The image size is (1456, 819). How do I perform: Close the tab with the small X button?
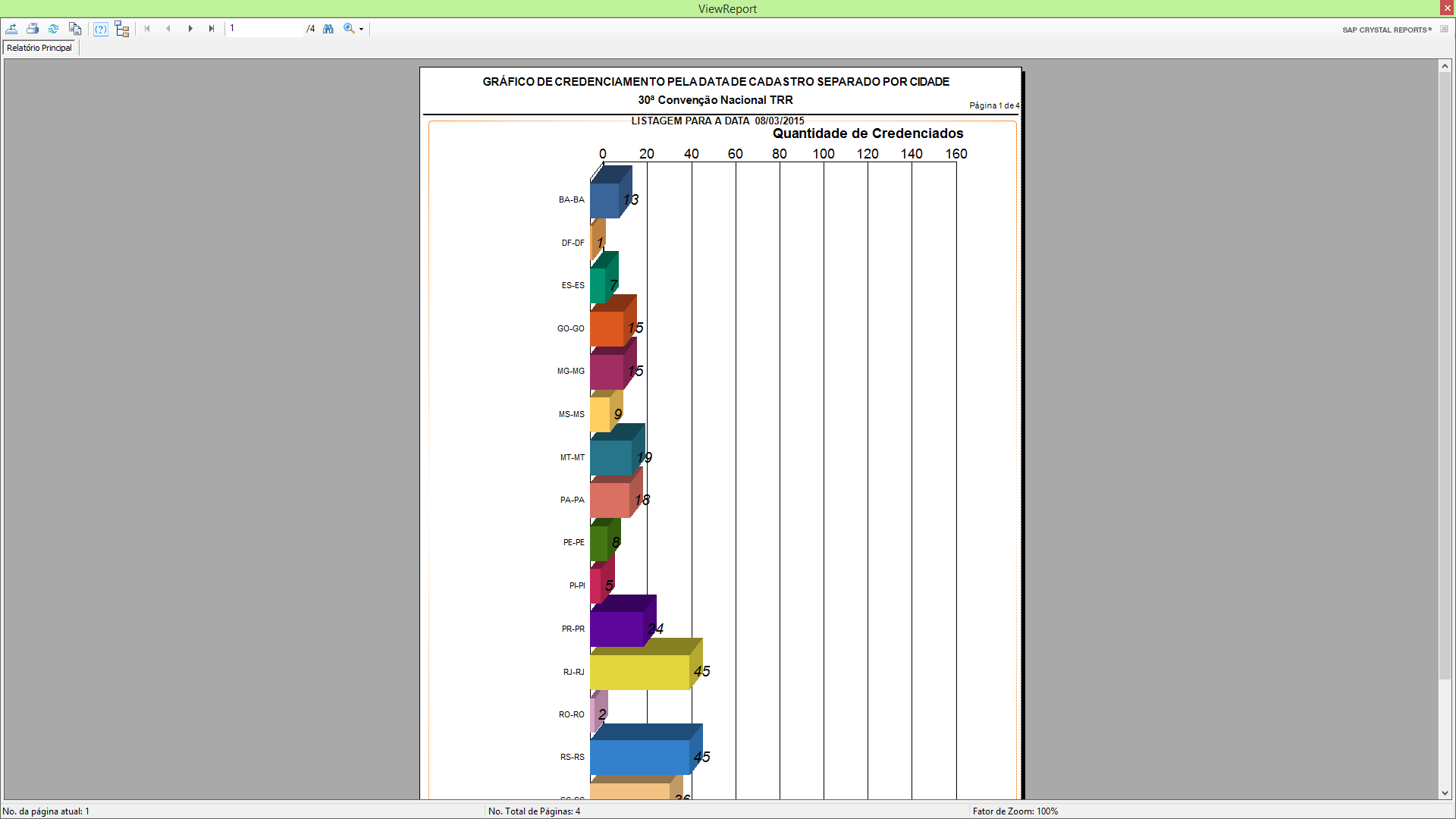point(1444,29)
